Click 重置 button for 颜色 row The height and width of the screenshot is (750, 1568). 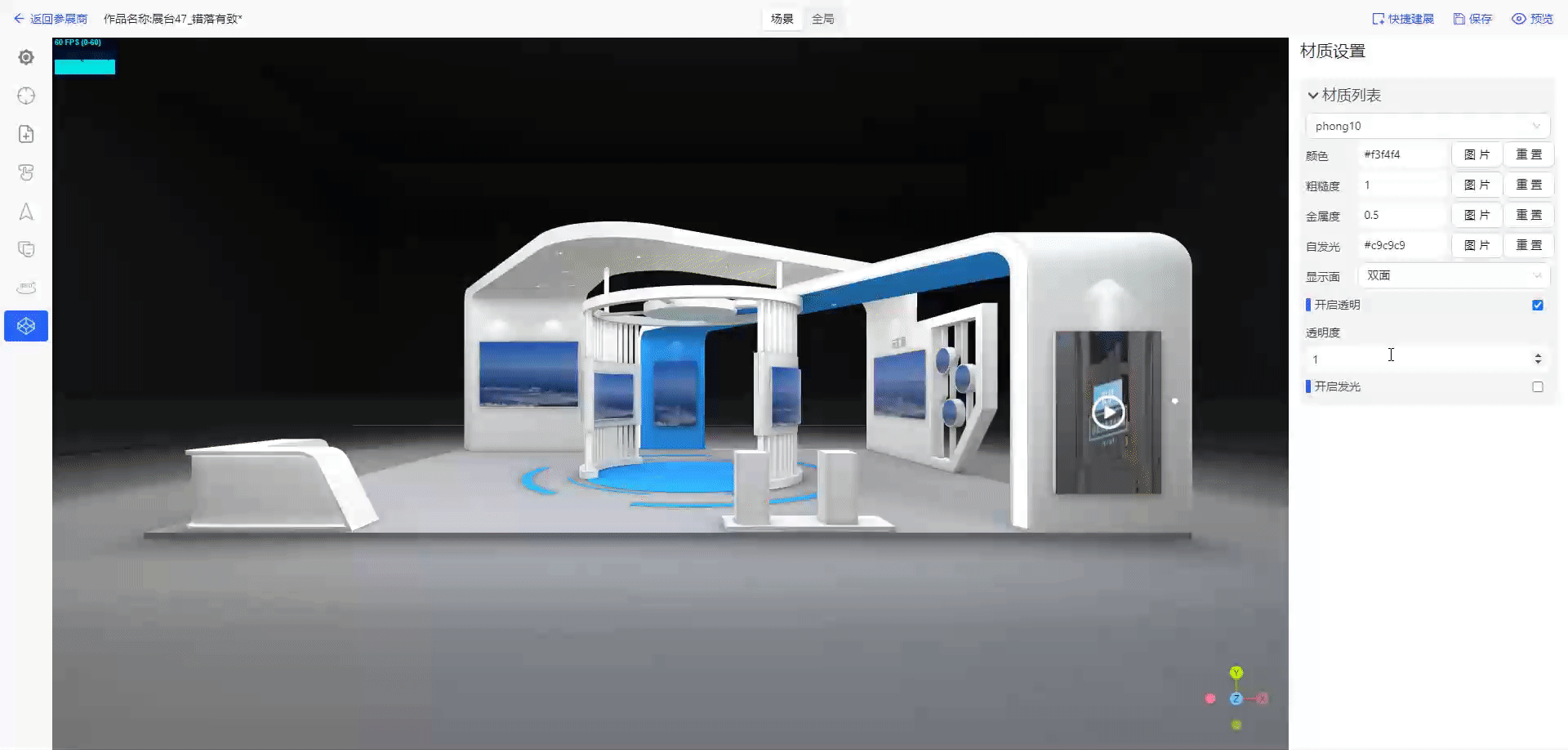(1528, 154)
